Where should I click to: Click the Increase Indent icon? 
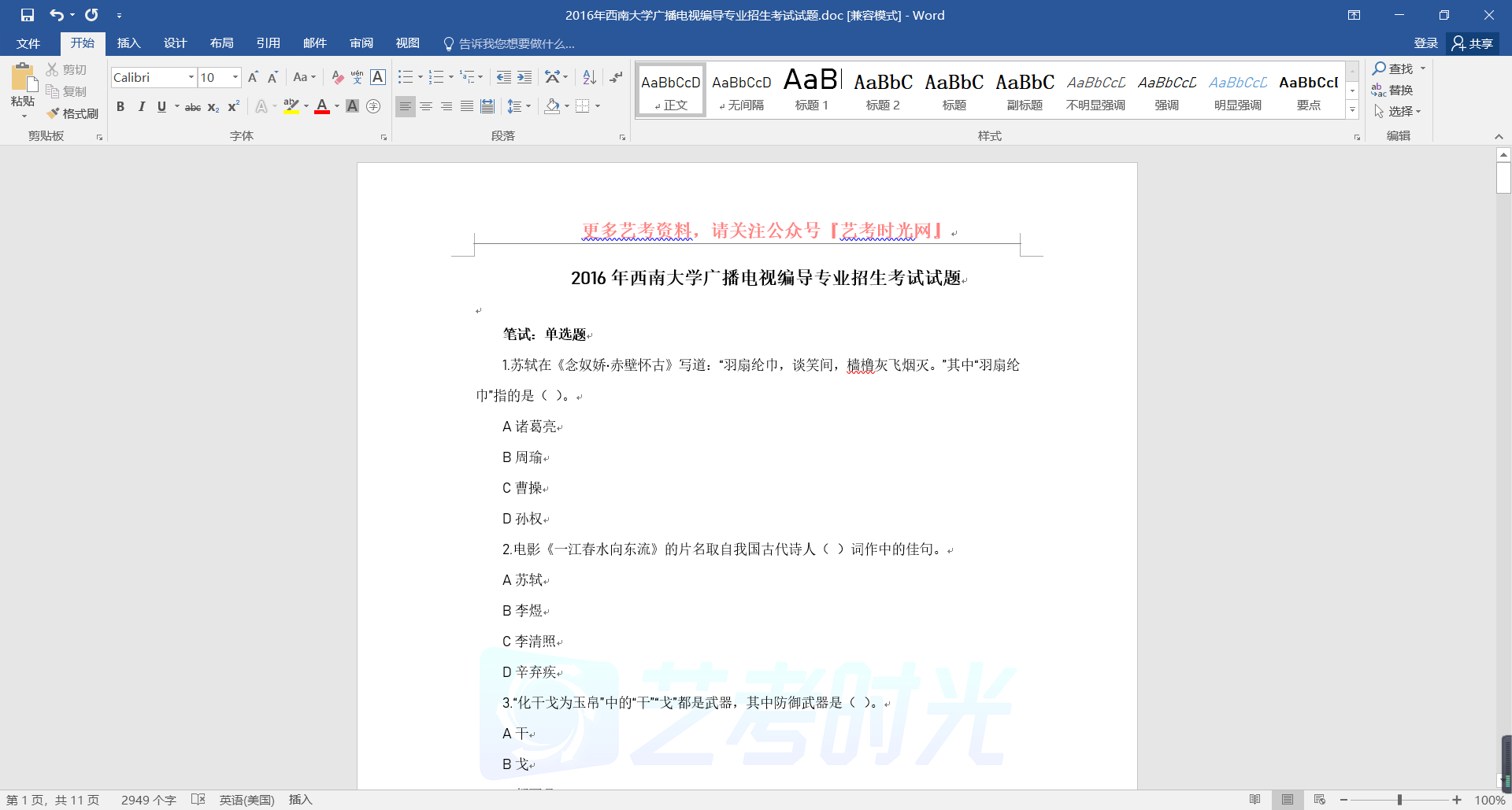(524, 77)
